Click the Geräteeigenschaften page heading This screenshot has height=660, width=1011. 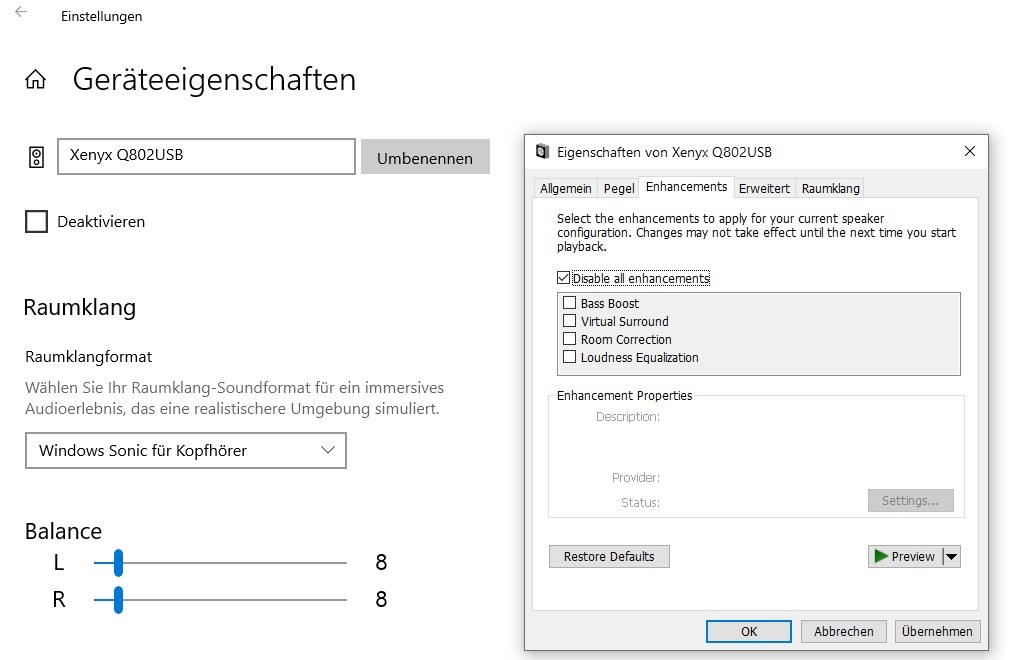(x=214, y=80)
